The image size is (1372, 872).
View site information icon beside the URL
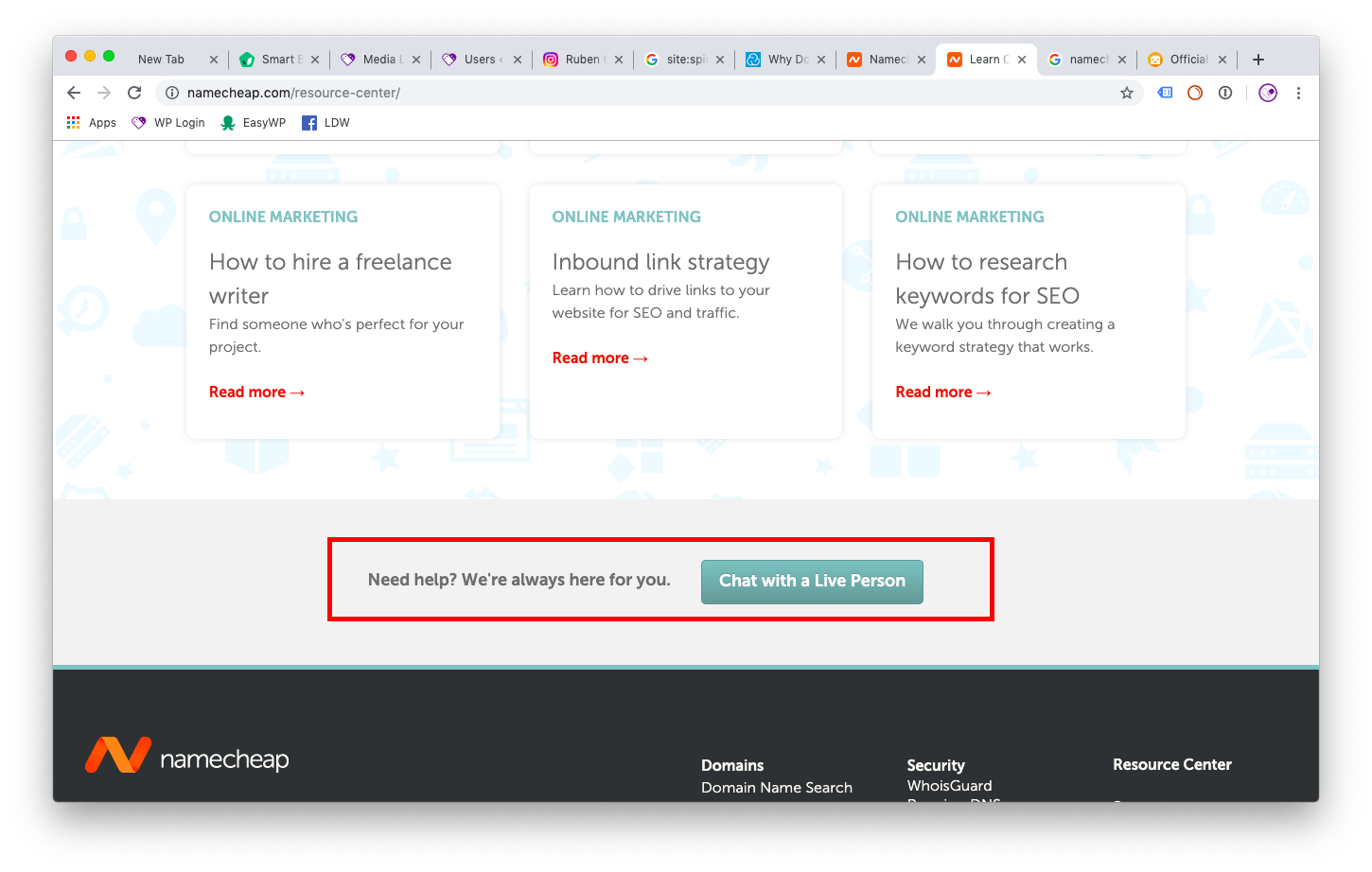[x=172, y=93]
